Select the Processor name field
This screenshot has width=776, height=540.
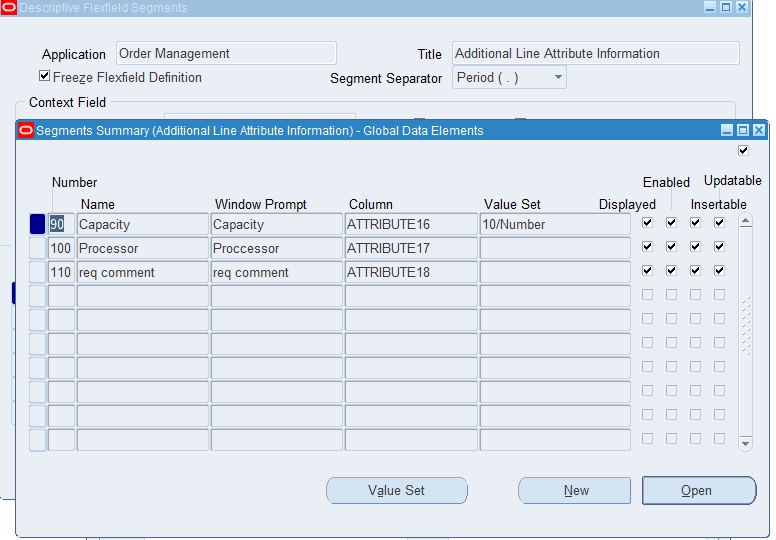pos(142,248)
